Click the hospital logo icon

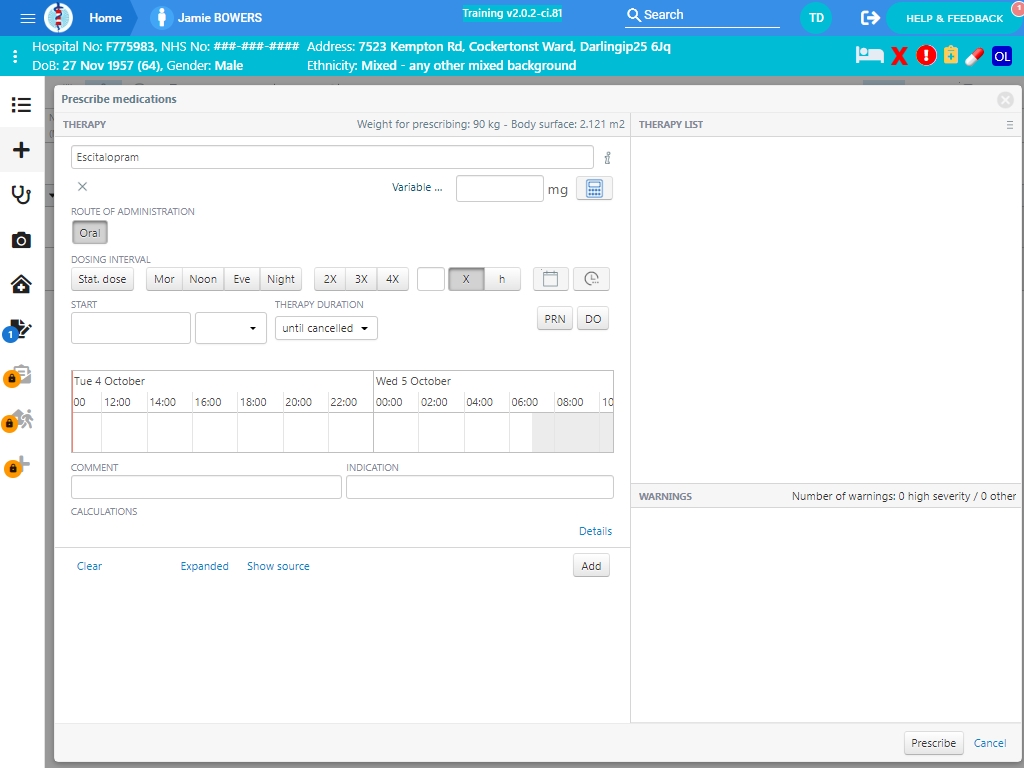[58, 18]
